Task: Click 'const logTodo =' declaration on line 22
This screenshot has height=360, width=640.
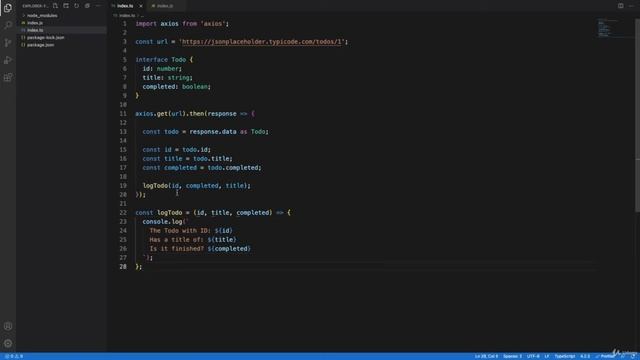Action: point(162,213)
